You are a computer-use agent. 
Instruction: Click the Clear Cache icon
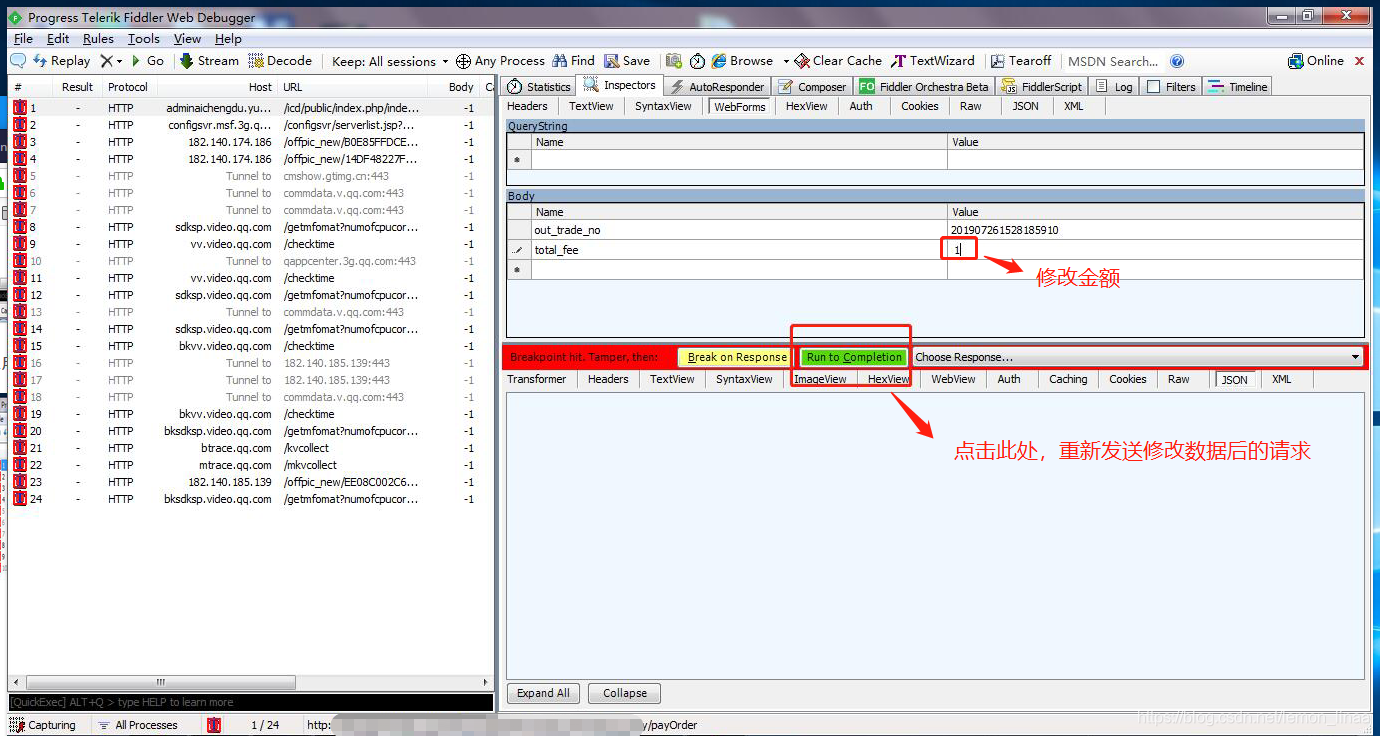[802, 61]
